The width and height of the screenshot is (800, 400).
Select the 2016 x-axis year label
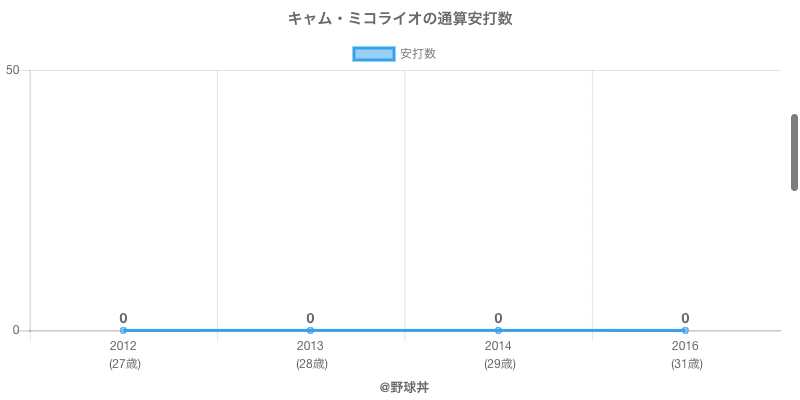[x=685, y=346]
